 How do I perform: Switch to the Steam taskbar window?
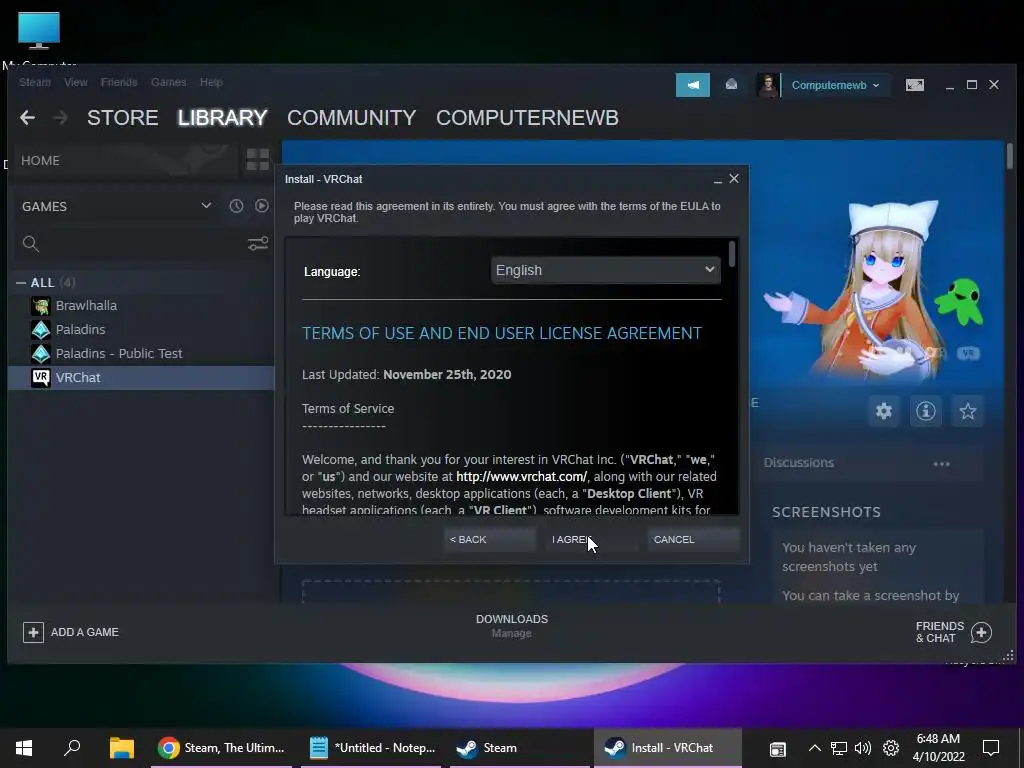(x=519, y=748)
